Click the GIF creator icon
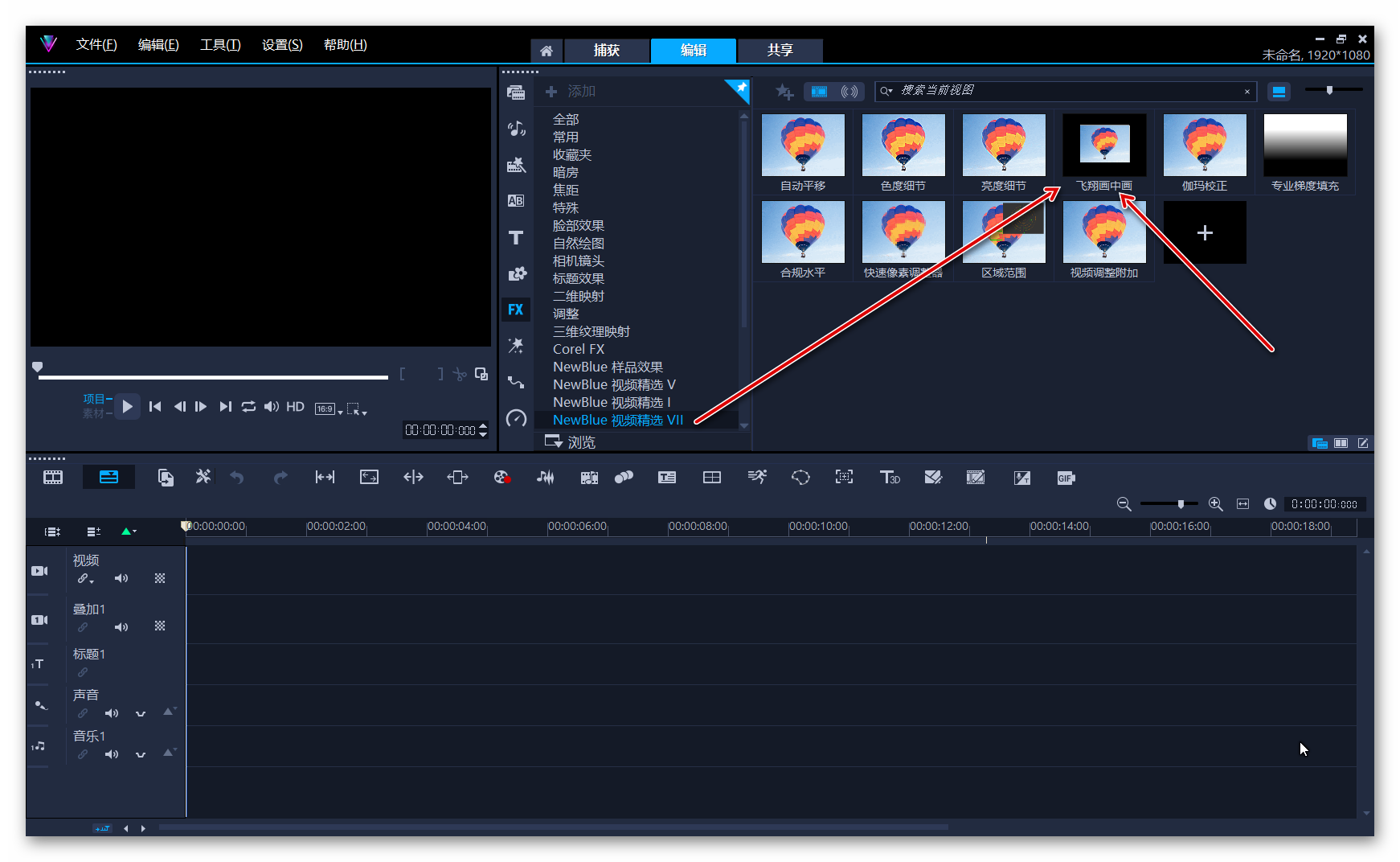Screen dimensions: 1400x862 [1066, 478]
